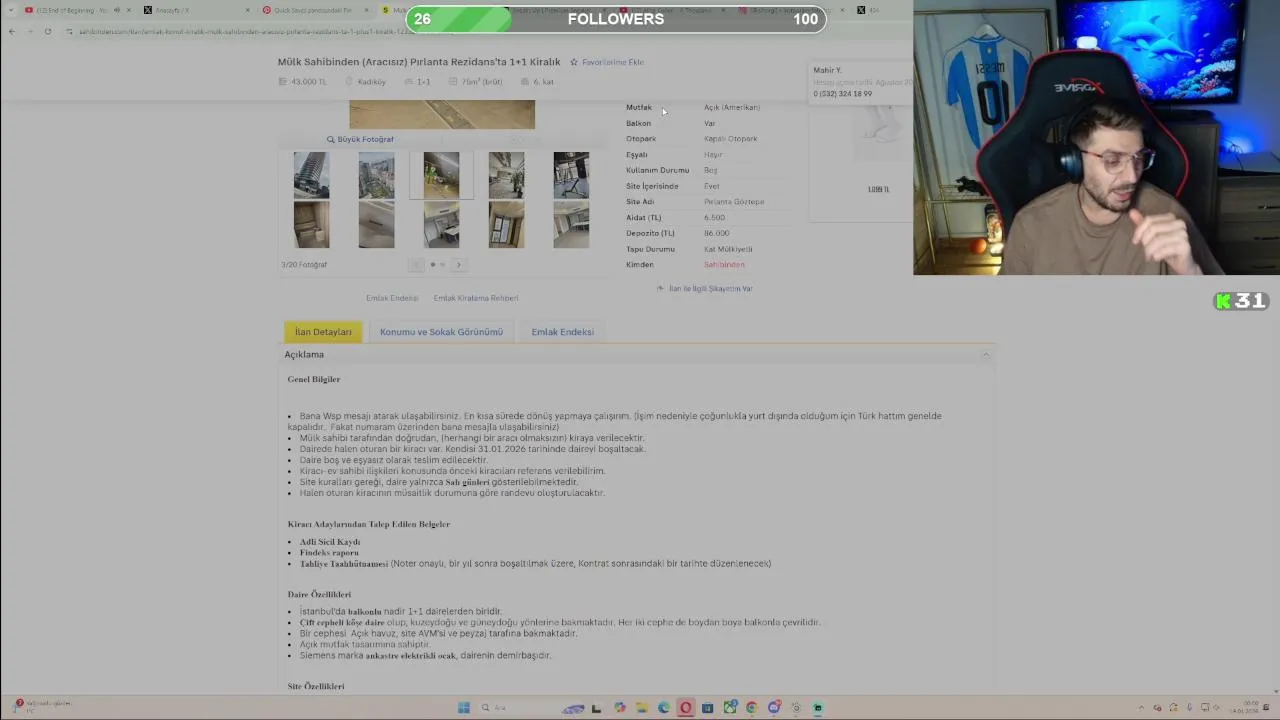Viewport: 1280px width, 720px height.
Task: Click the Depozito value 86.000
Action: coord(716,233)
